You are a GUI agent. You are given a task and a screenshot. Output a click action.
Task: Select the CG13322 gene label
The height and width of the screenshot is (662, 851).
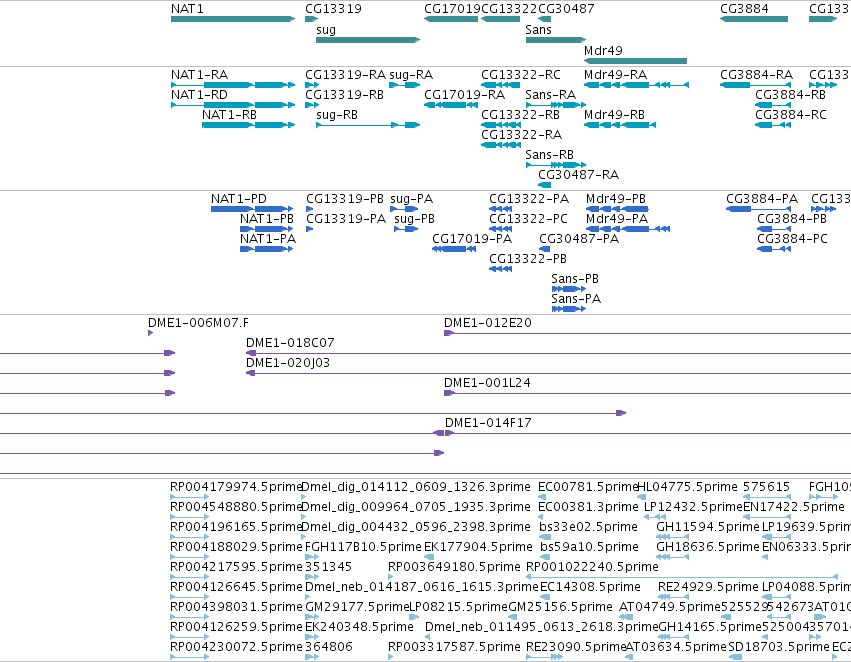coord(509,9)
